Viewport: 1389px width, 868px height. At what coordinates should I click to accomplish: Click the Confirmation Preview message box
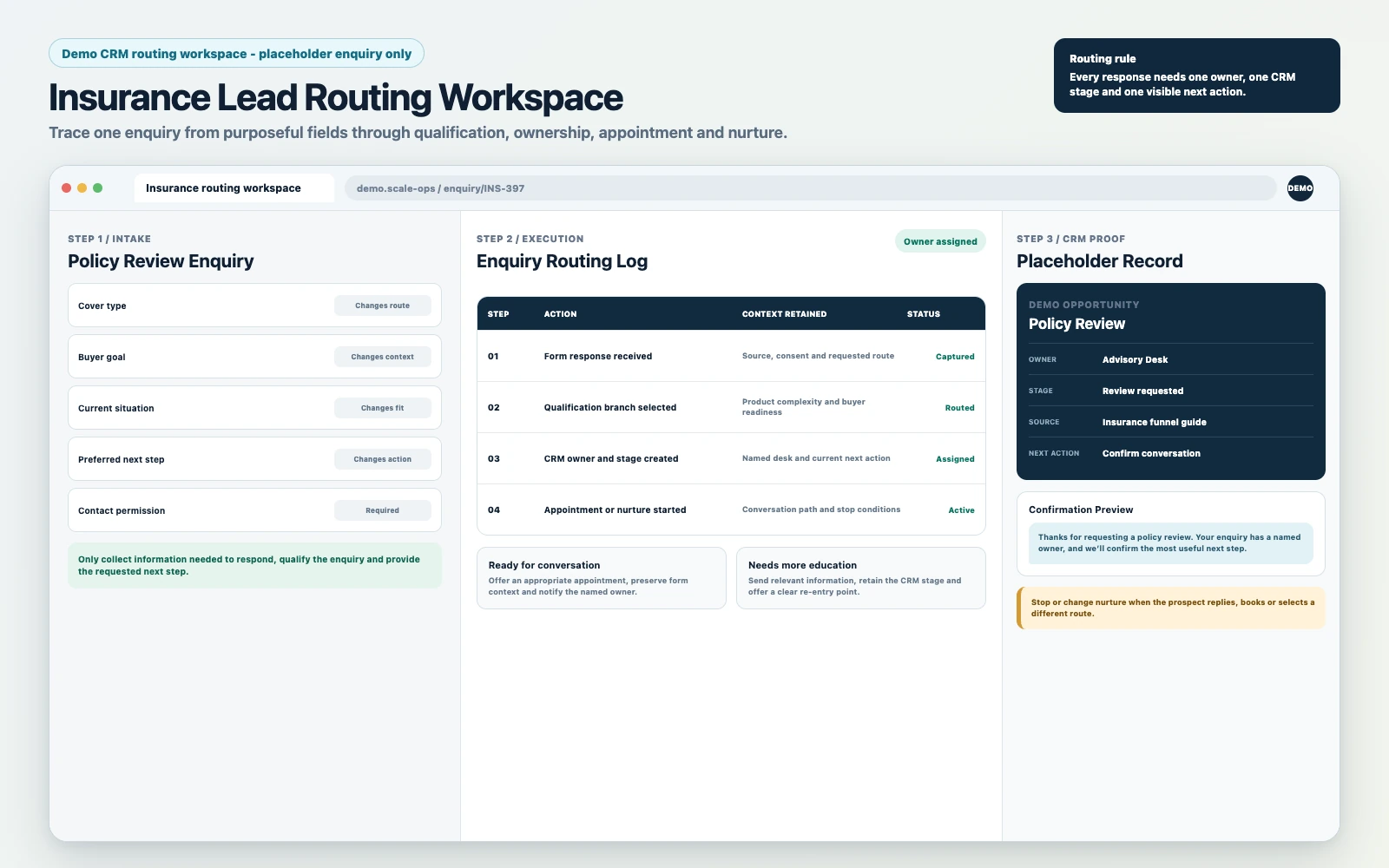point(1171,543)
